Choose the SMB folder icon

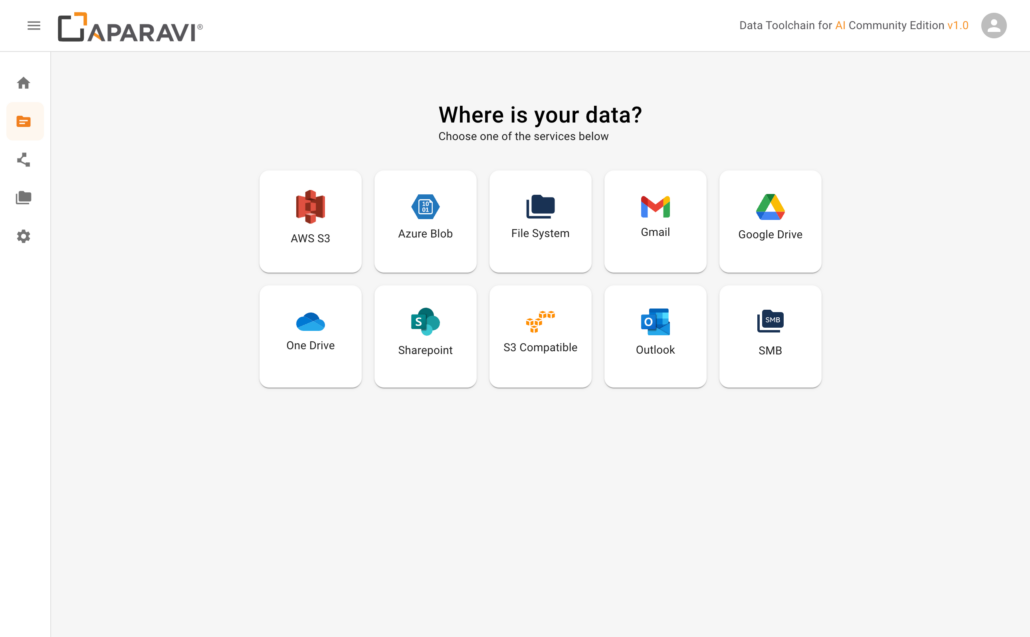coord(770,322)
